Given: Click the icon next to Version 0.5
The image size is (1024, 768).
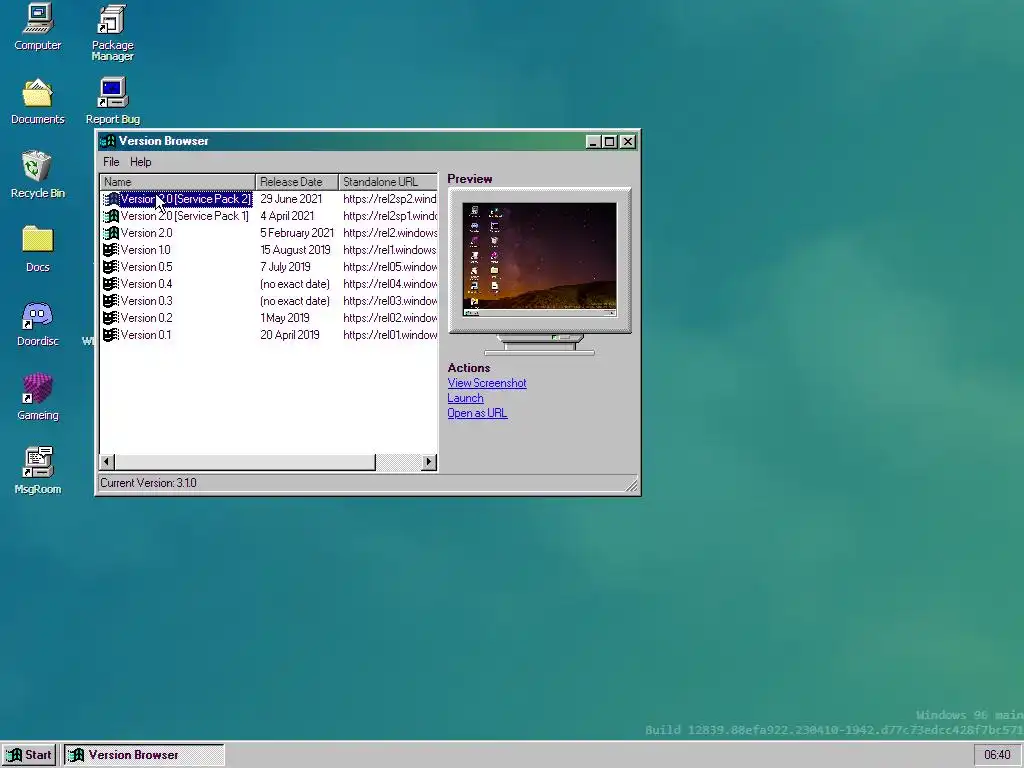Looking at the screenshot, I should (111, 267).
